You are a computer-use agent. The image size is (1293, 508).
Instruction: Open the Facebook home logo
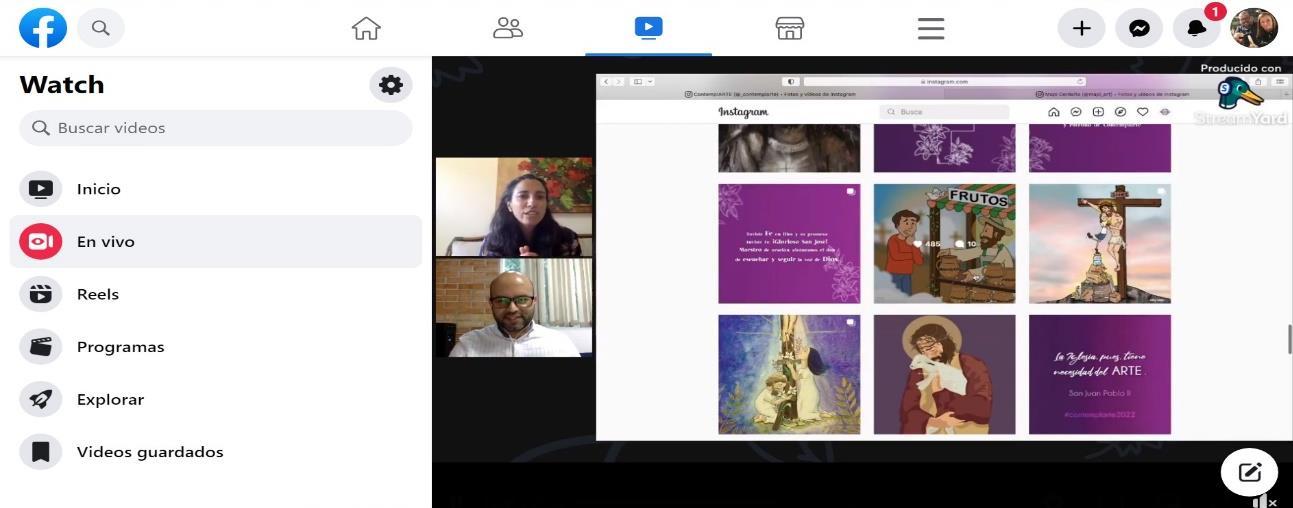click(x=43, y=28)
